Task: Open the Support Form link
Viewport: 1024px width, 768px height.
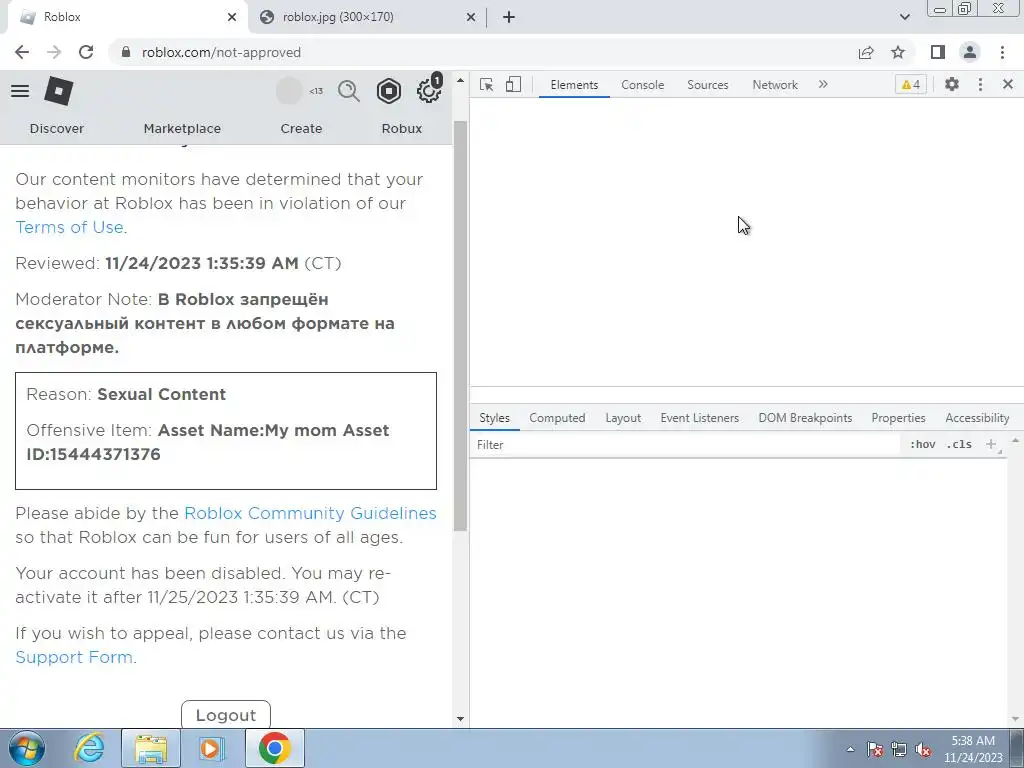Action: pos(74,657)
